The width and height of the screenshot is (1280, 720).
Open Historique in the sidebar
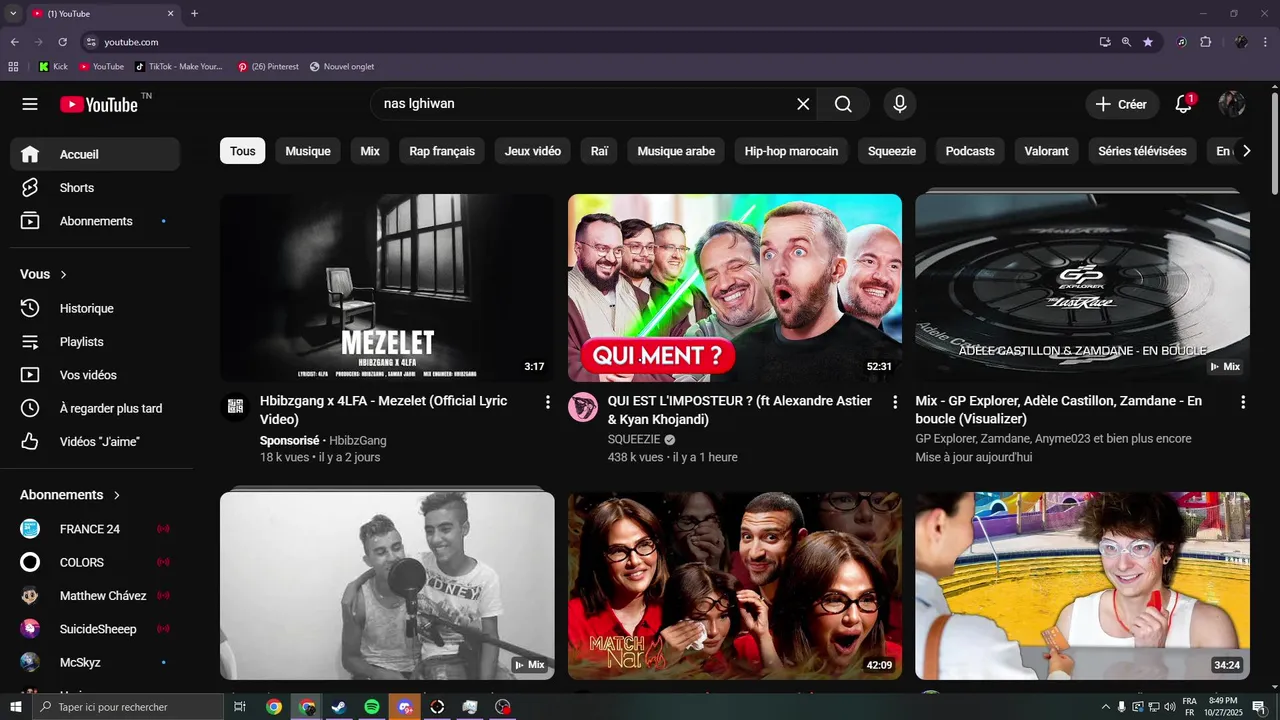(x=95, y=309)
